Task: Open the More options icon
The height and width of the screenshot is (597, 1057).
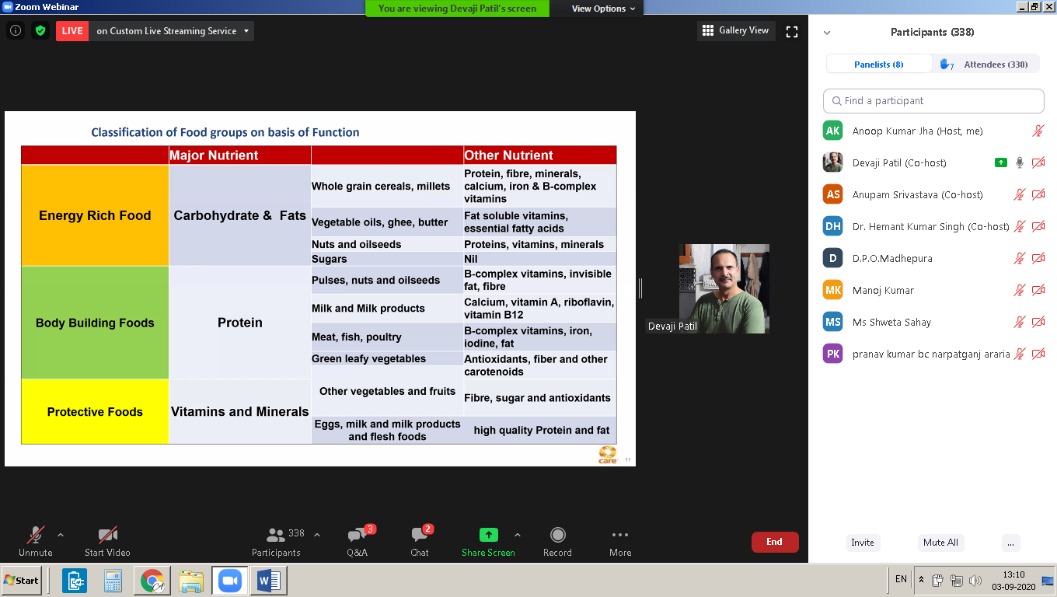Action: tap(620, 536)
